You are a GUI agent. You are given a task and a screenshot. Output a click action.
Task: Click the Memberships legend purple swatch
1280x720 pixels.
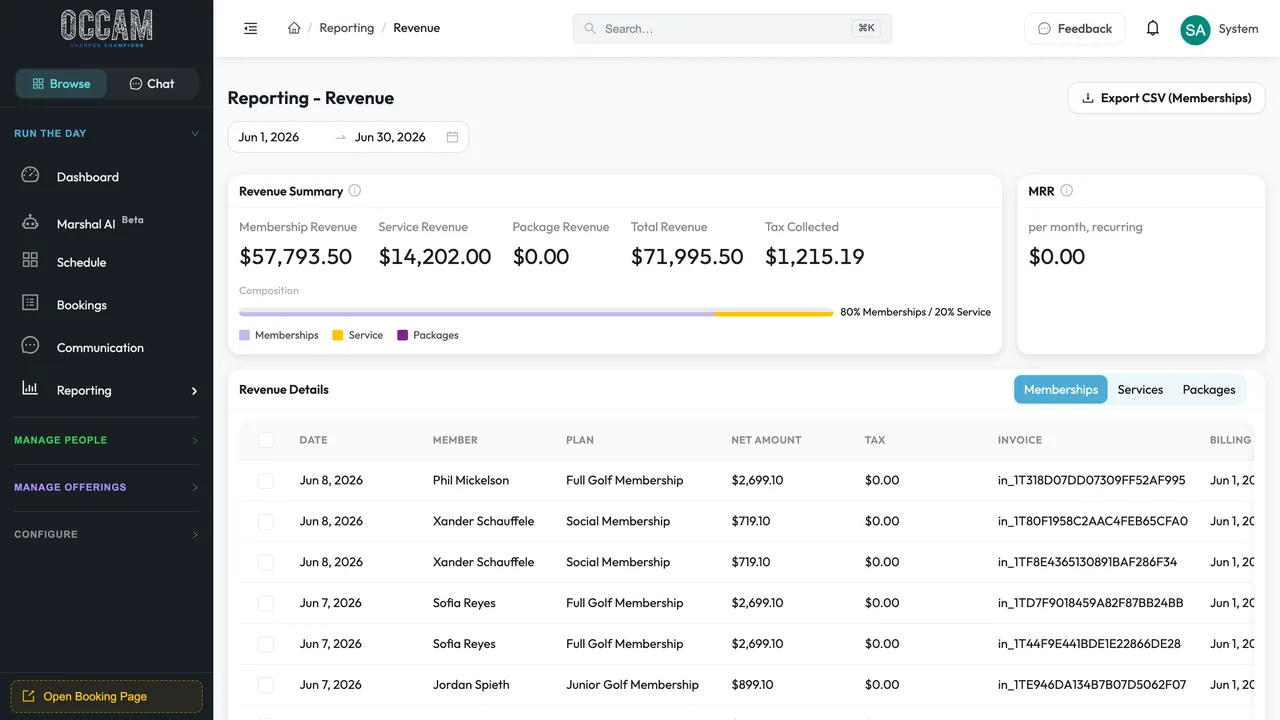[245, 335]
